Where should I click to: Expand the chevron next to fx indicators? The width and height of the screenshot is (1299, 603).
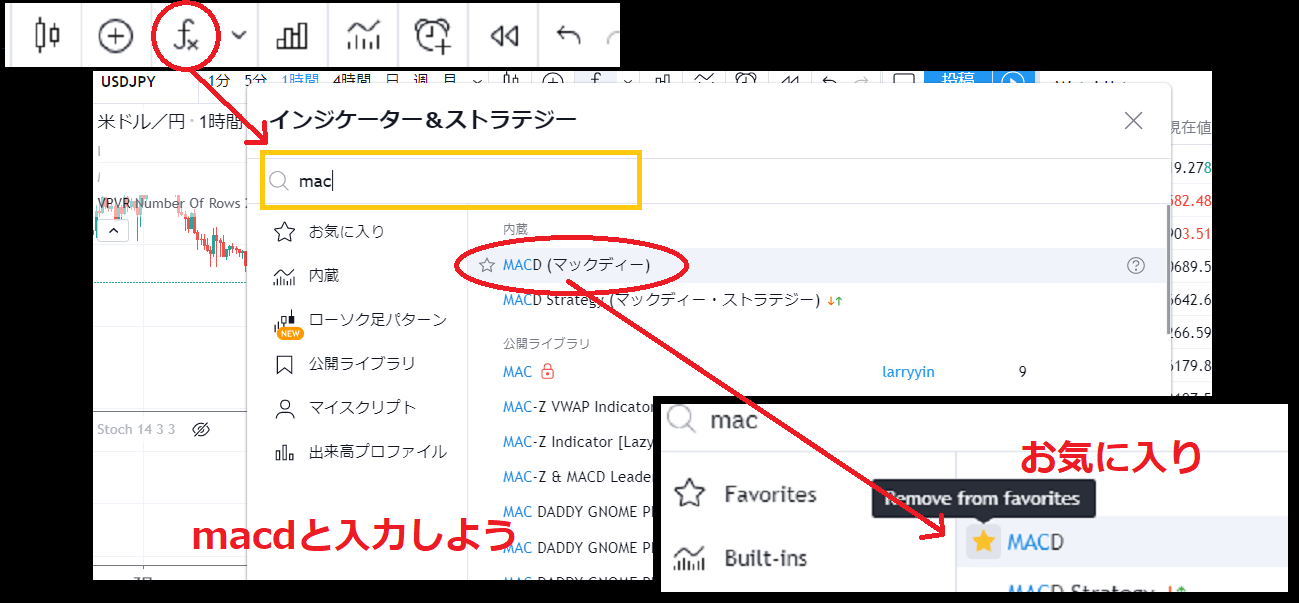coord(239,35)
